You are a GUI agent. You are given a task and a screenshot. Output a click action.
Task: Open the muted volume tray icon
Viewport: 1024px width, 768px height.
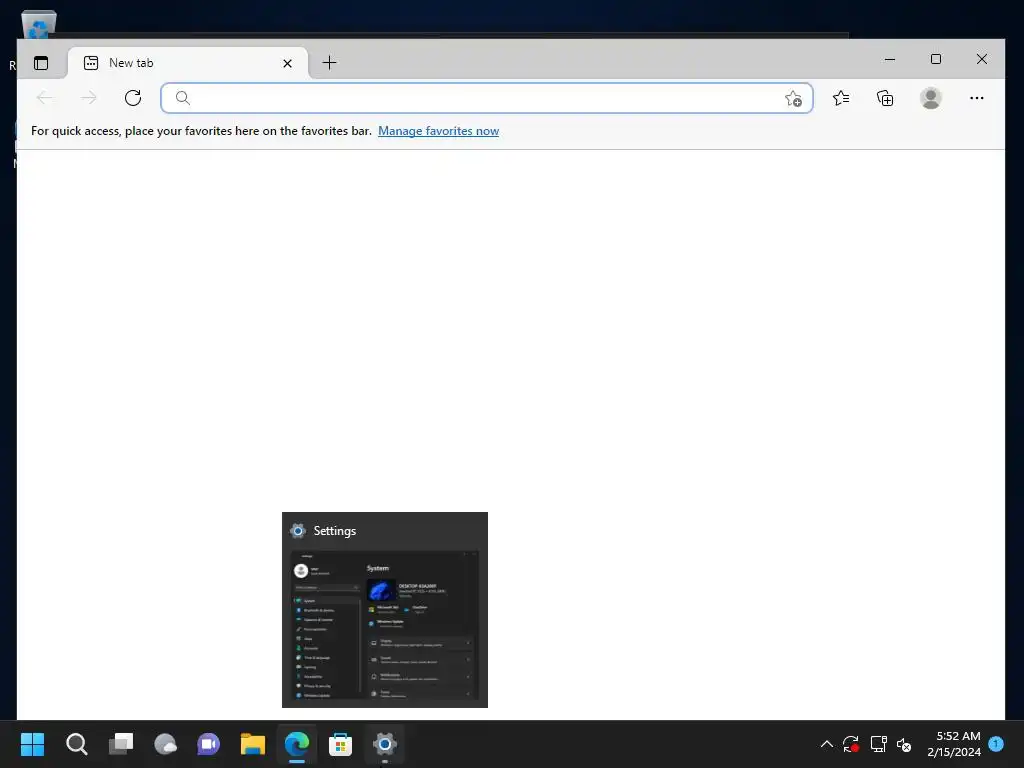coord(904,744)
